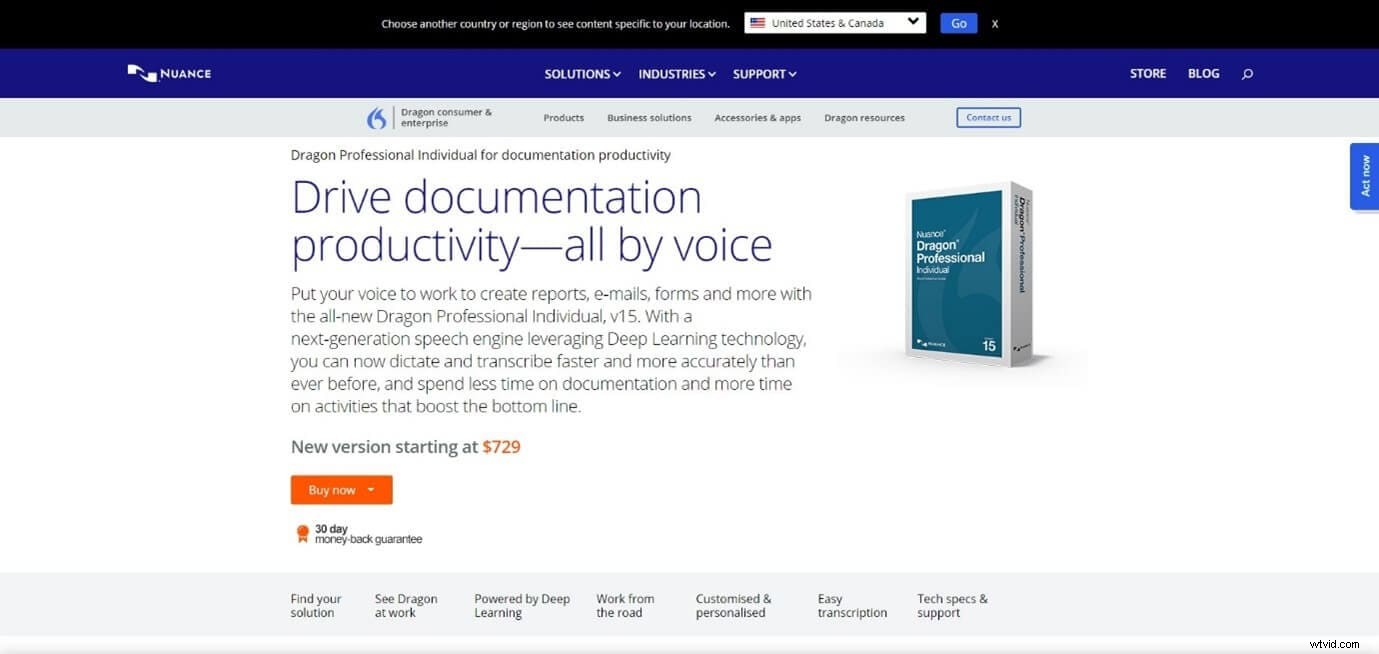
Task: Open the STORE page
Action: 1147,73
